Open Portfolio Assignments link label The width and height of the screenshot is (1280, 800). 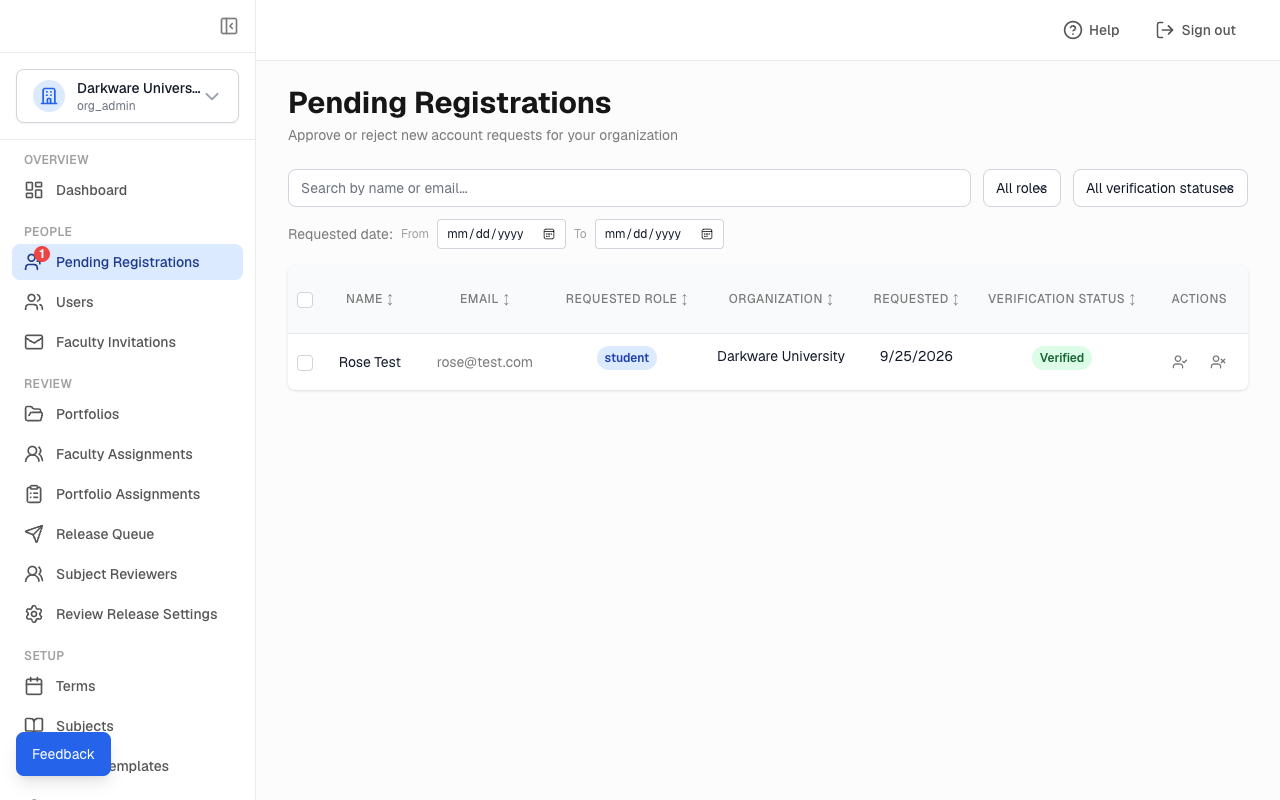pyautogui.click(x=128, y=494)
